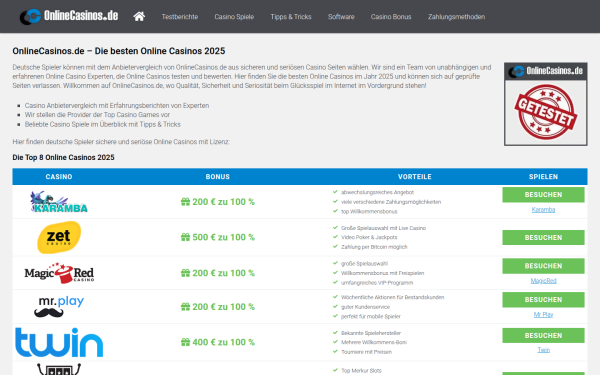Open the Casino Spiele menu
This screenshot has width=600, height=375.
pyautogui.click(x=234, y=17)
